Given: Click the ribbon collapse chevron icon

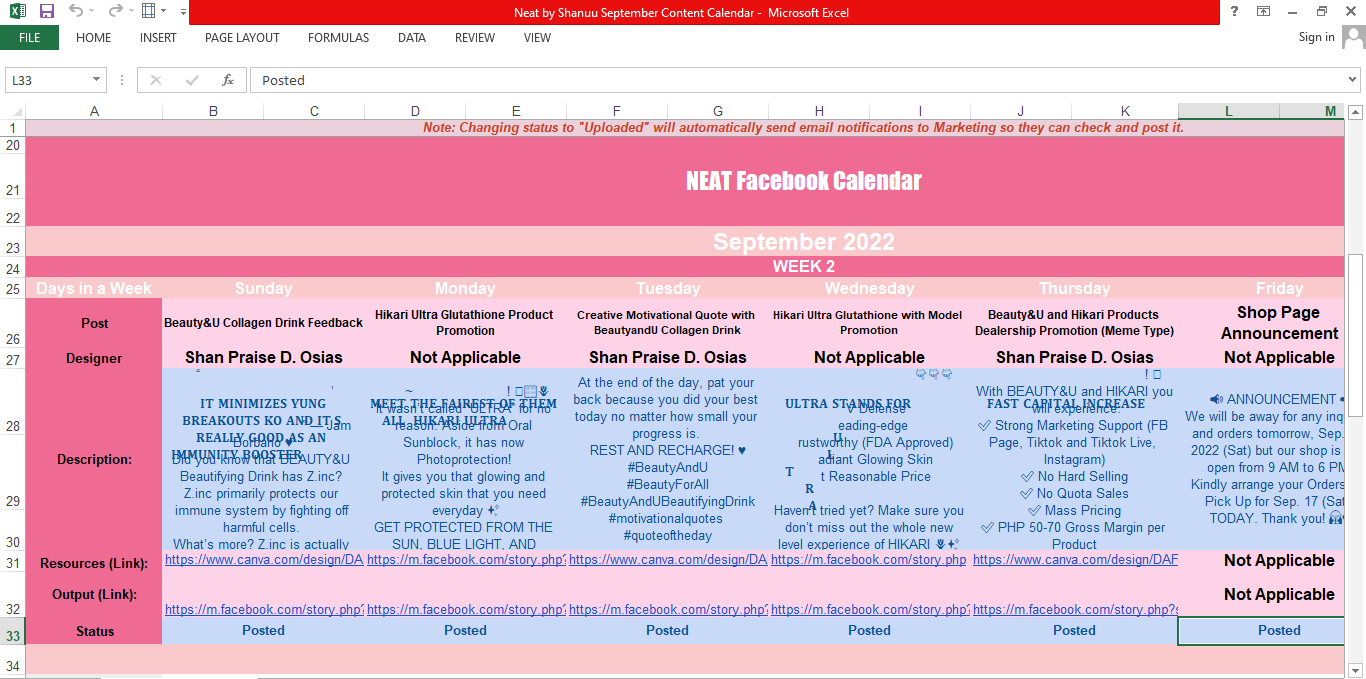Looking at the screenshot, I should pyautogui.click(x=1263, y=12).
